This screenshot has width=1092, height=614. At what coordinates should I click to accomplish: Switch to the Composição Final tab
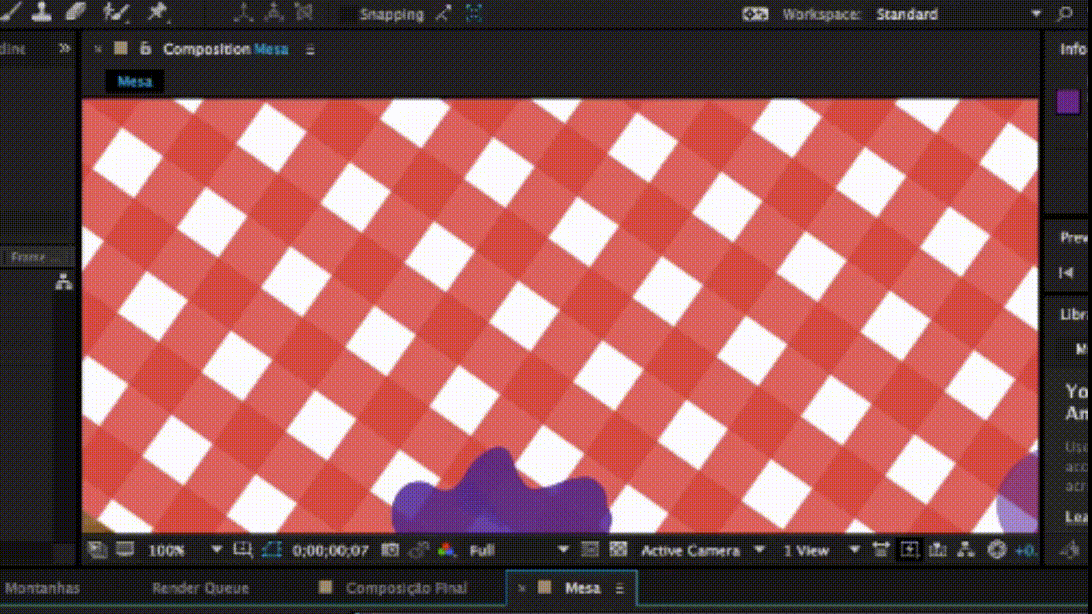point(405,588)
